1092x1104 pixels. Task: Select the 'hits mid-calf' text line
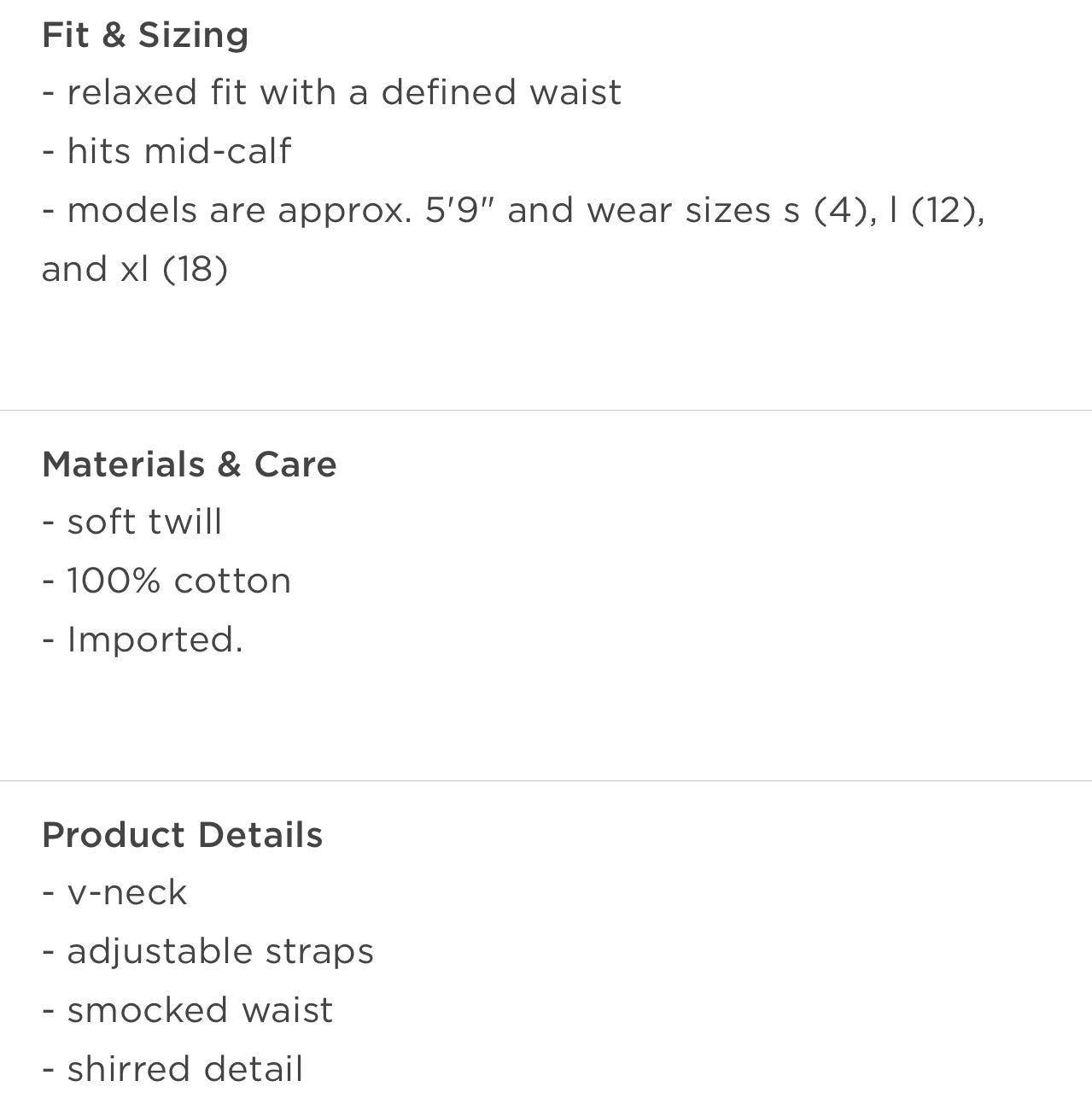coord(178,151)
